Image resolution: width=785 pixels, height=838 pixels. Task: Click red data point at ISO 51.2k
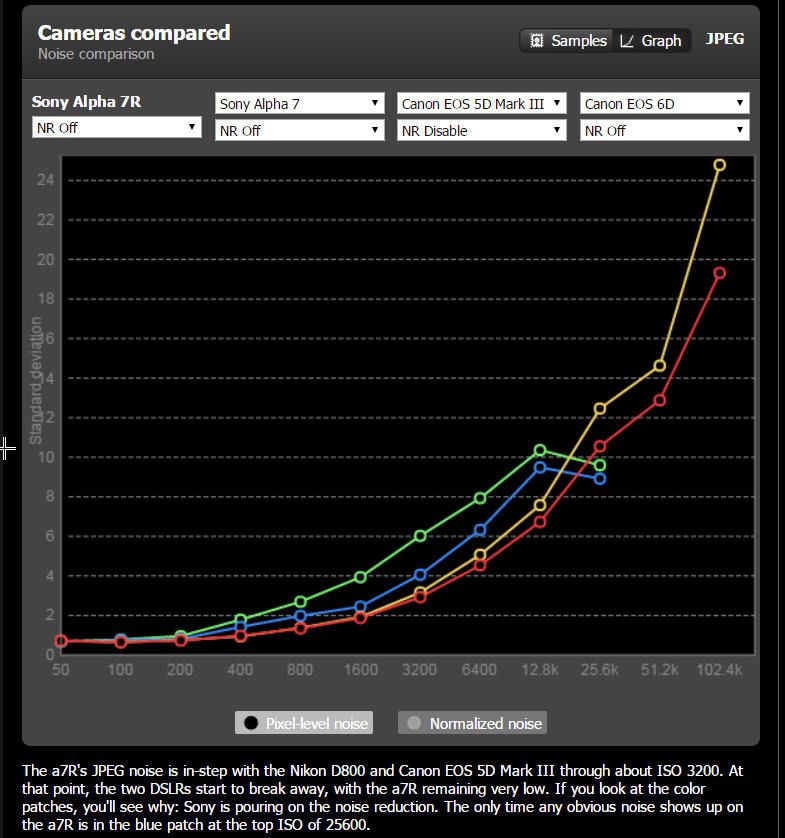pos(660,400)
